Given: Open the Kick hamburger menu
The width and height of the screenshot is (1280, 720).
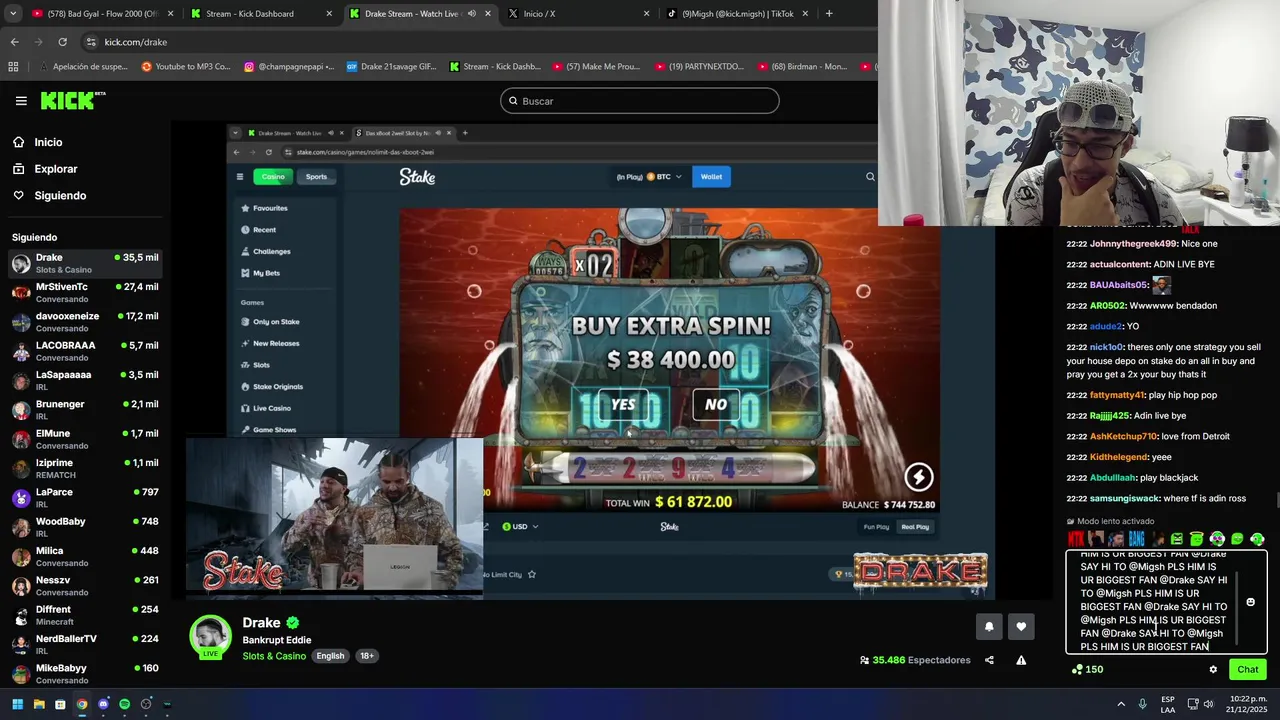Looking at the screenshot, I should (21, 101).
